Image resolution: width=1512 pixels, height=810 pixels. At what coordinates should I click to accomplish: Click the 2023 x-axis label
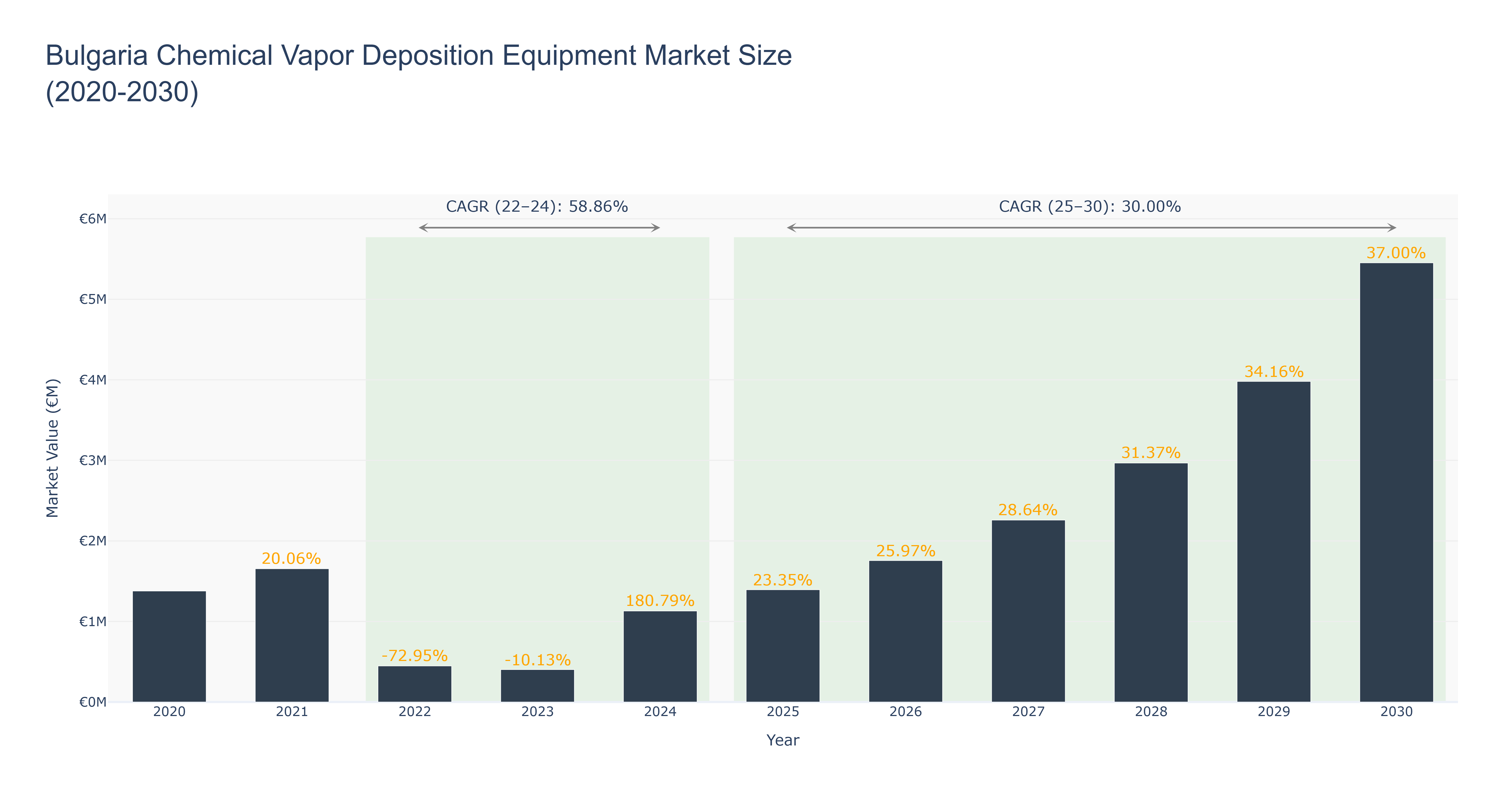537,712
